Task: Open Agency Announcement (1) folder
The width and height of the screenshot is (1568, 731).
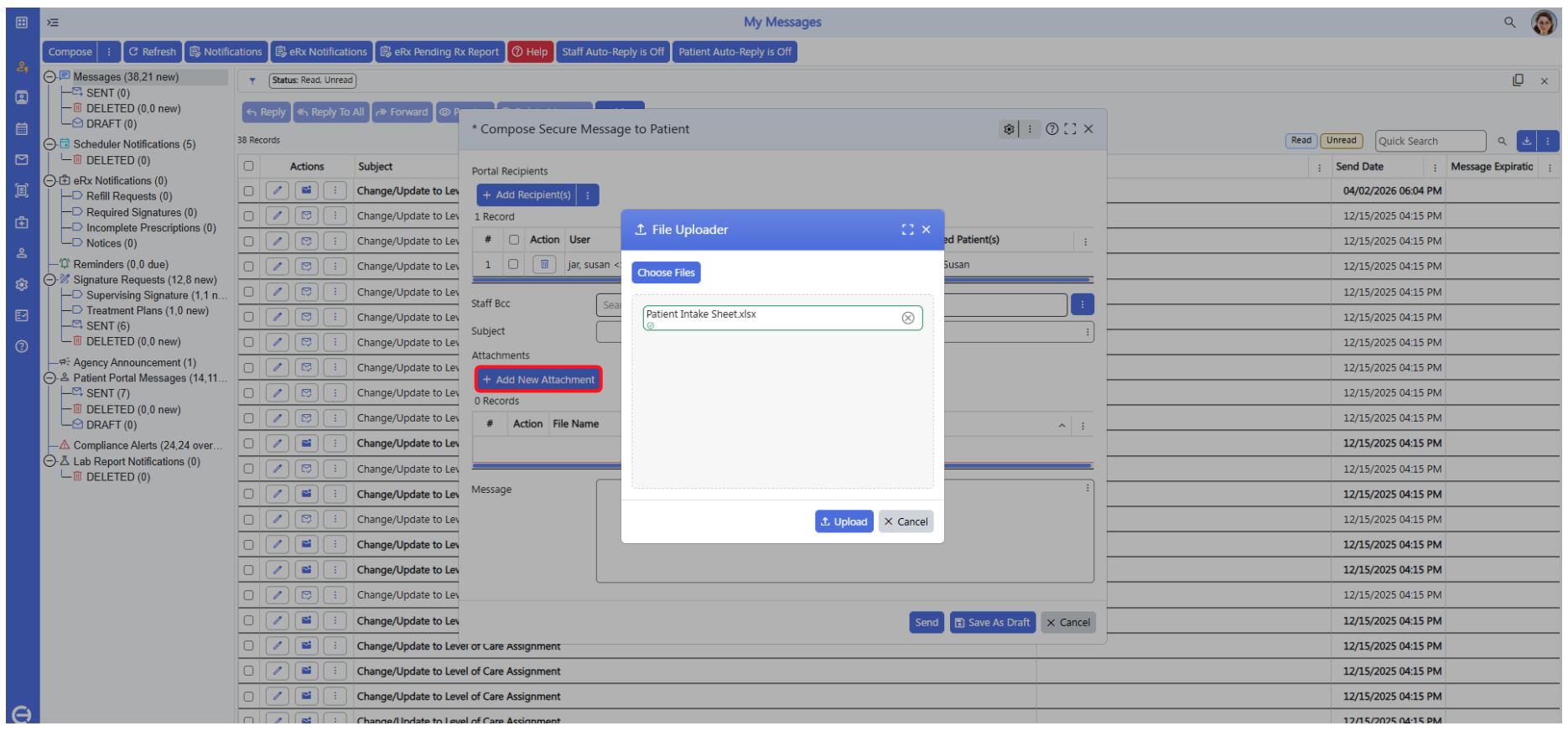Action: 134,363
